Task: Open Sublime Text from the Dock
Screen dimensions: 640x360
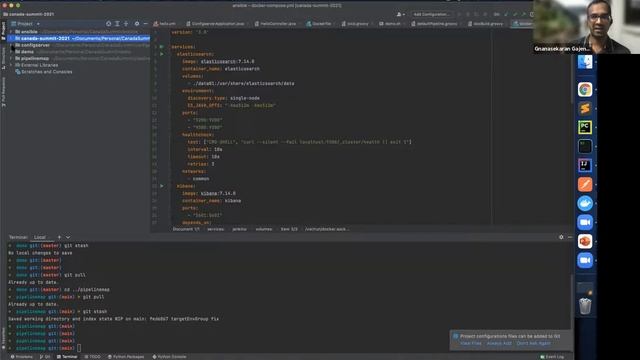Action: click(585, 108)
